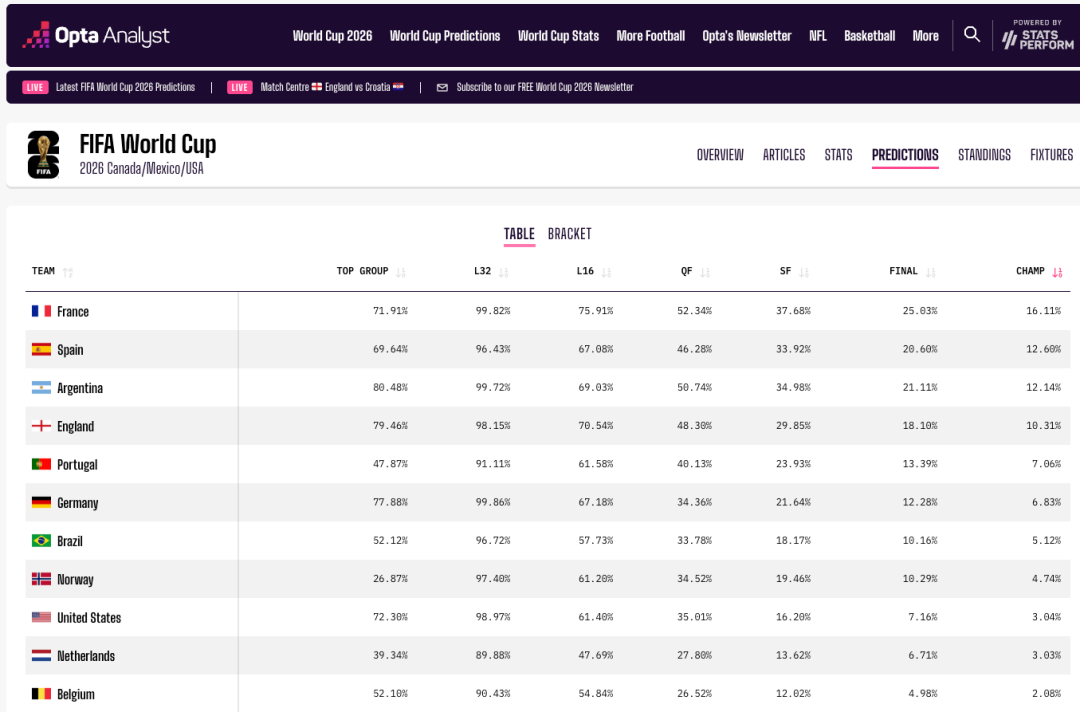Click the Netherlands flag icon
Image resolution: width=1080 pixels, height=712 pixels.
[x=41, y=656]
